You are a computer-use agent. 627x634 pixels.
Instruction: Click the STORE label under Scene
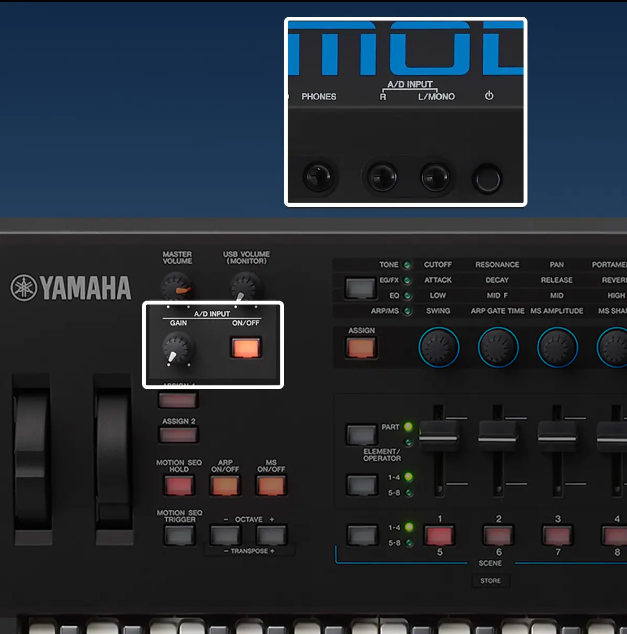click(x=490, y=581)
